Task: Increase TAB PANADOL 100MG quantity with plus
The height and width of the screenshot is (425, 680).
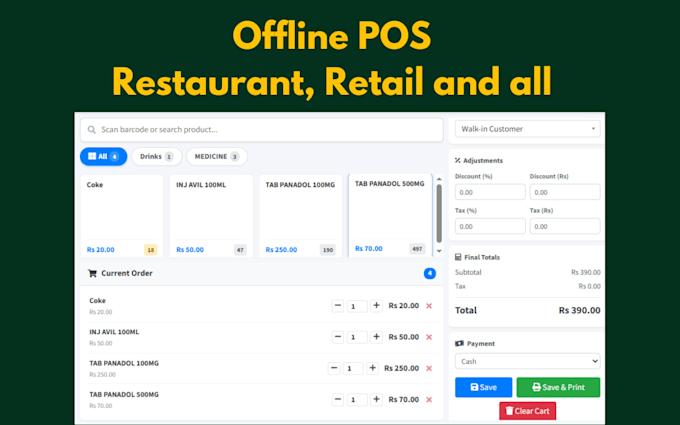Action: (373, 368)
